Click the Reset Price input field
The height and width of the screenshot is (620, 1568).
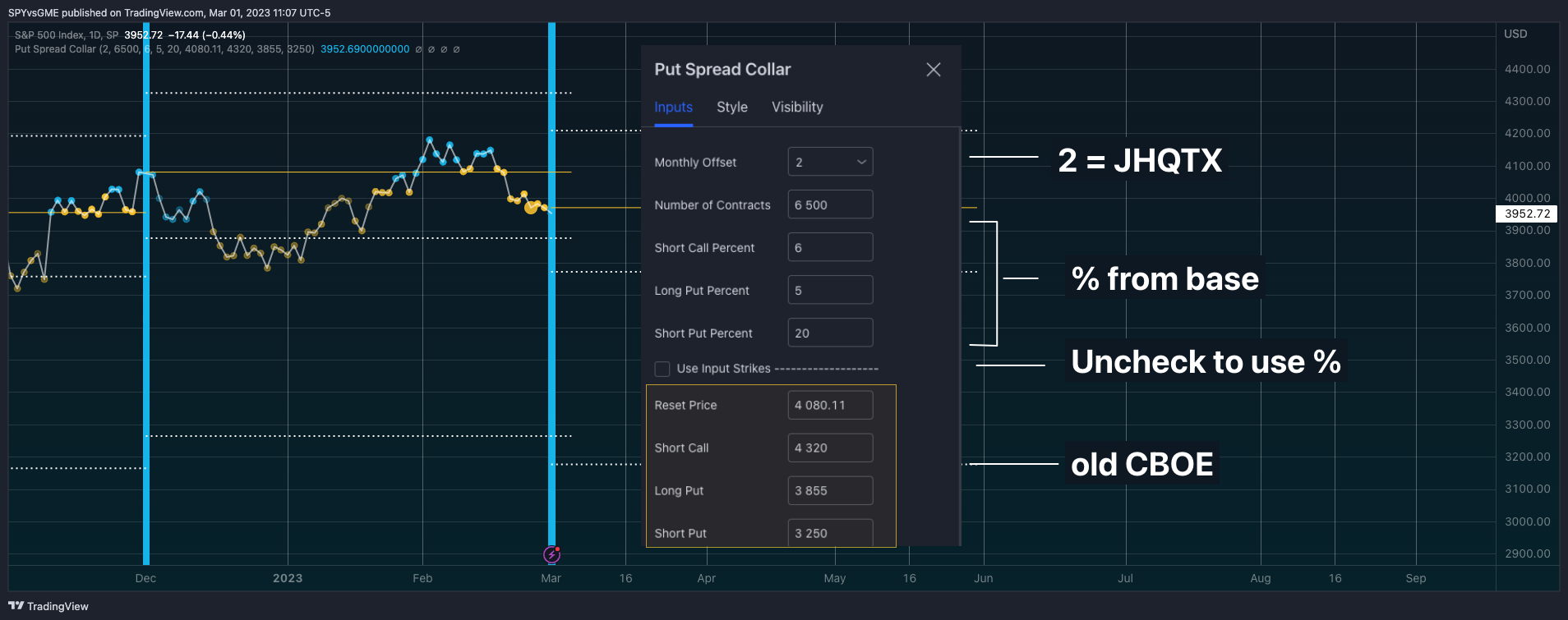click(x=830, y=405)
